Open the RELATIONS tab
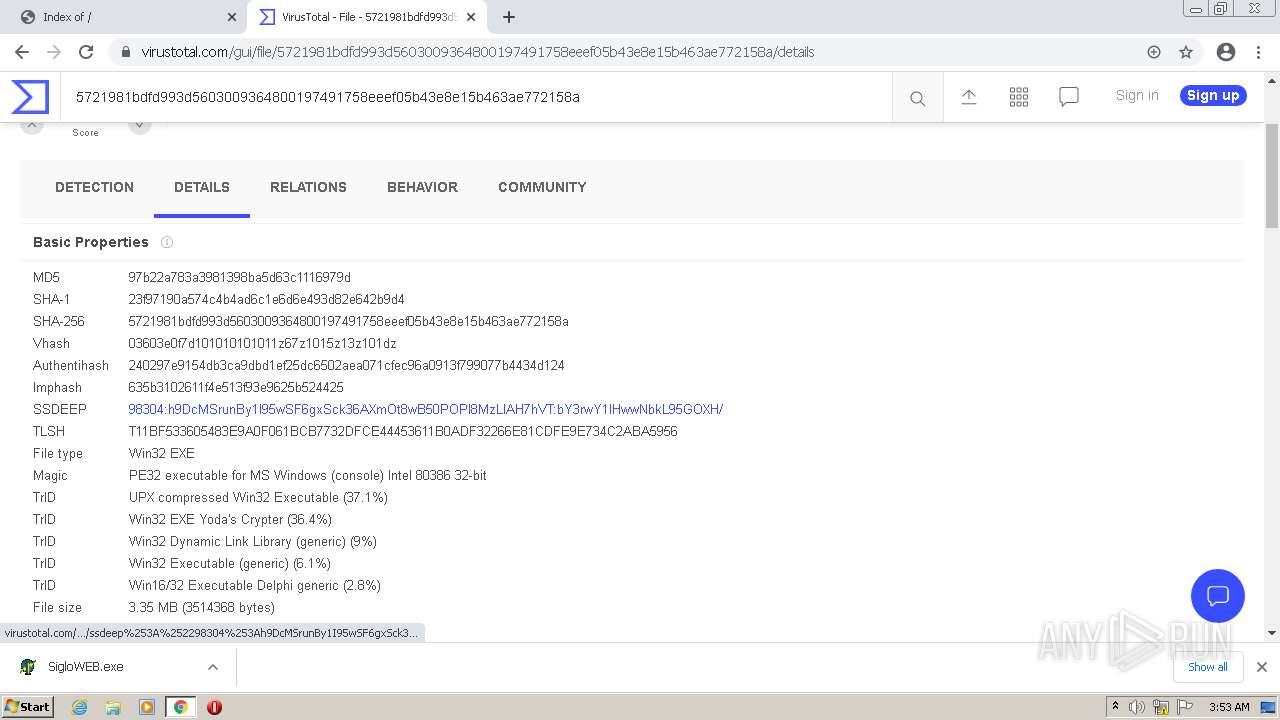The width and height of the screenshot is (1280, 720). pos(308,187)
